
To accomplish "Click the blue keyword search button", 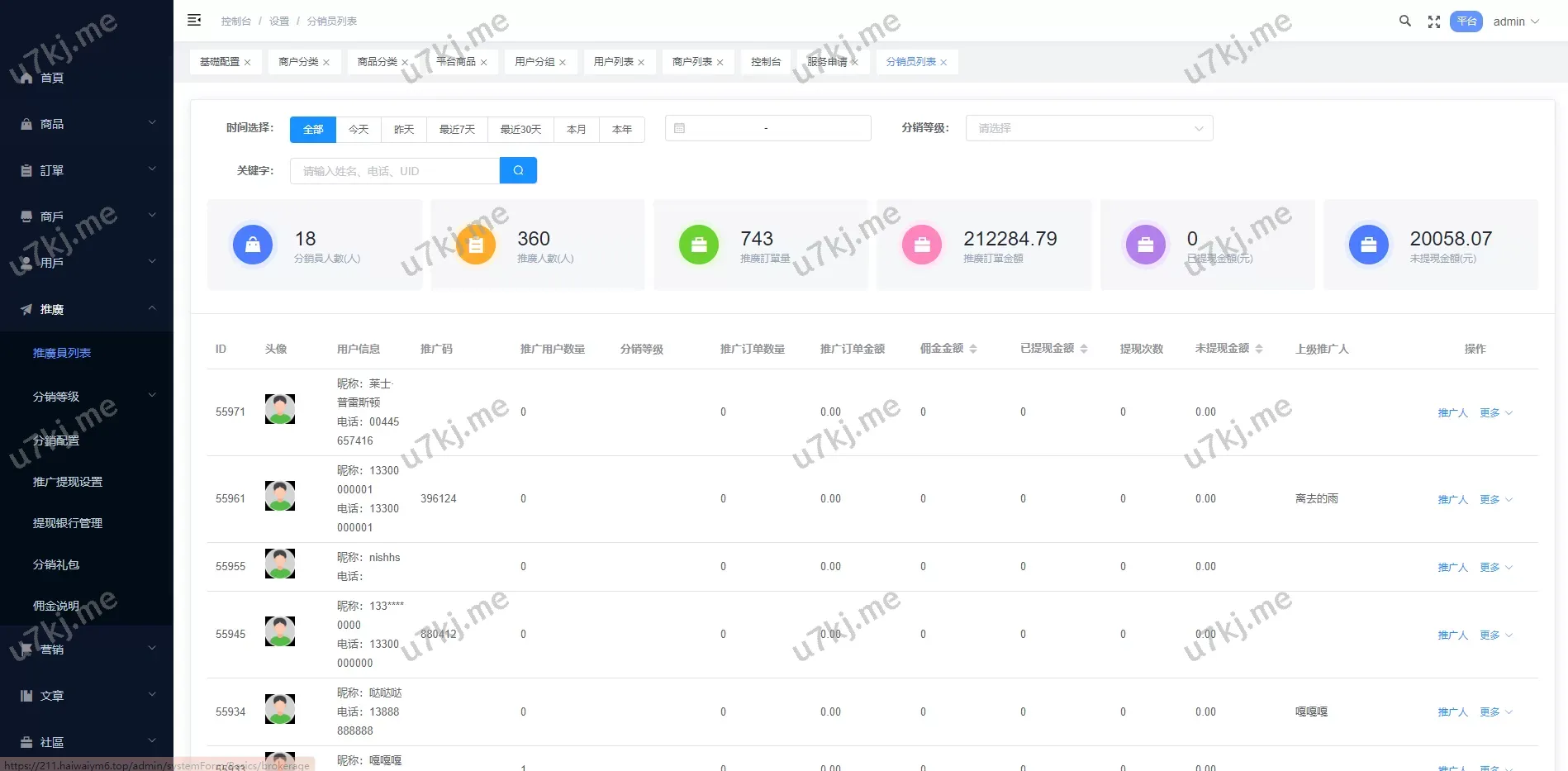I will [x=518, y=170].
